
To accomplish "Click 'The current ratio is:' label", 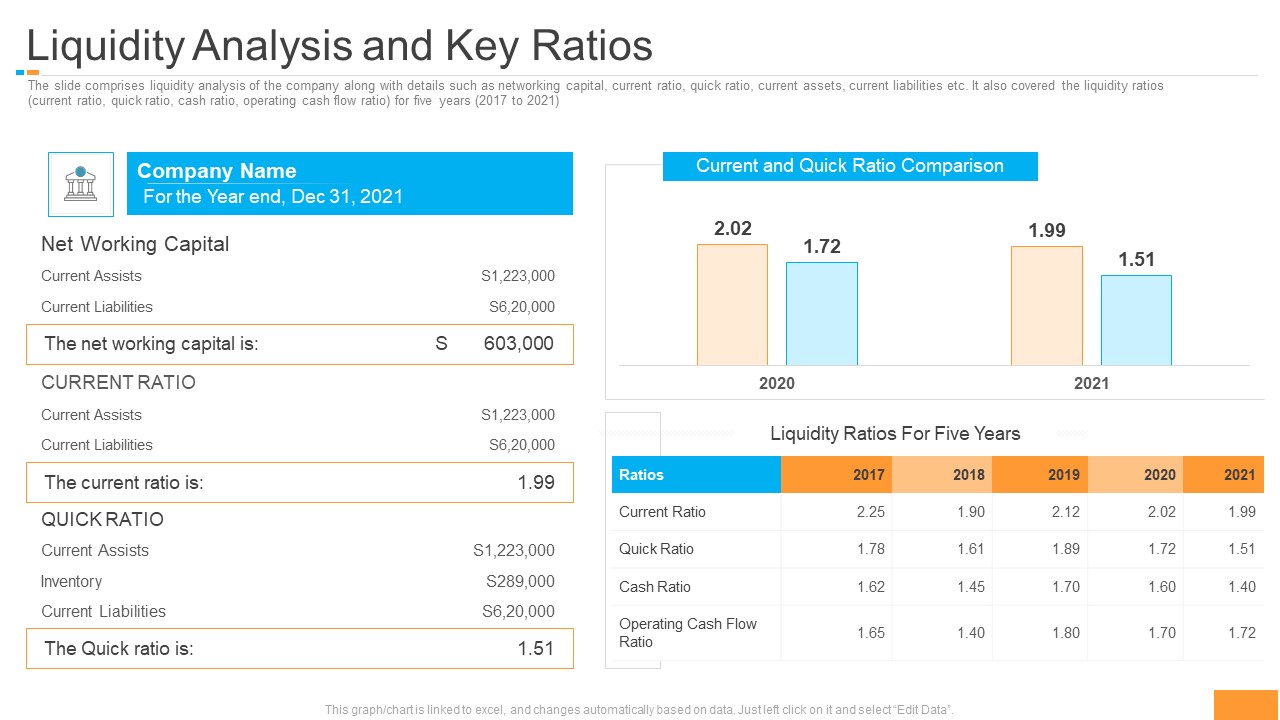I will click(124, 482).
